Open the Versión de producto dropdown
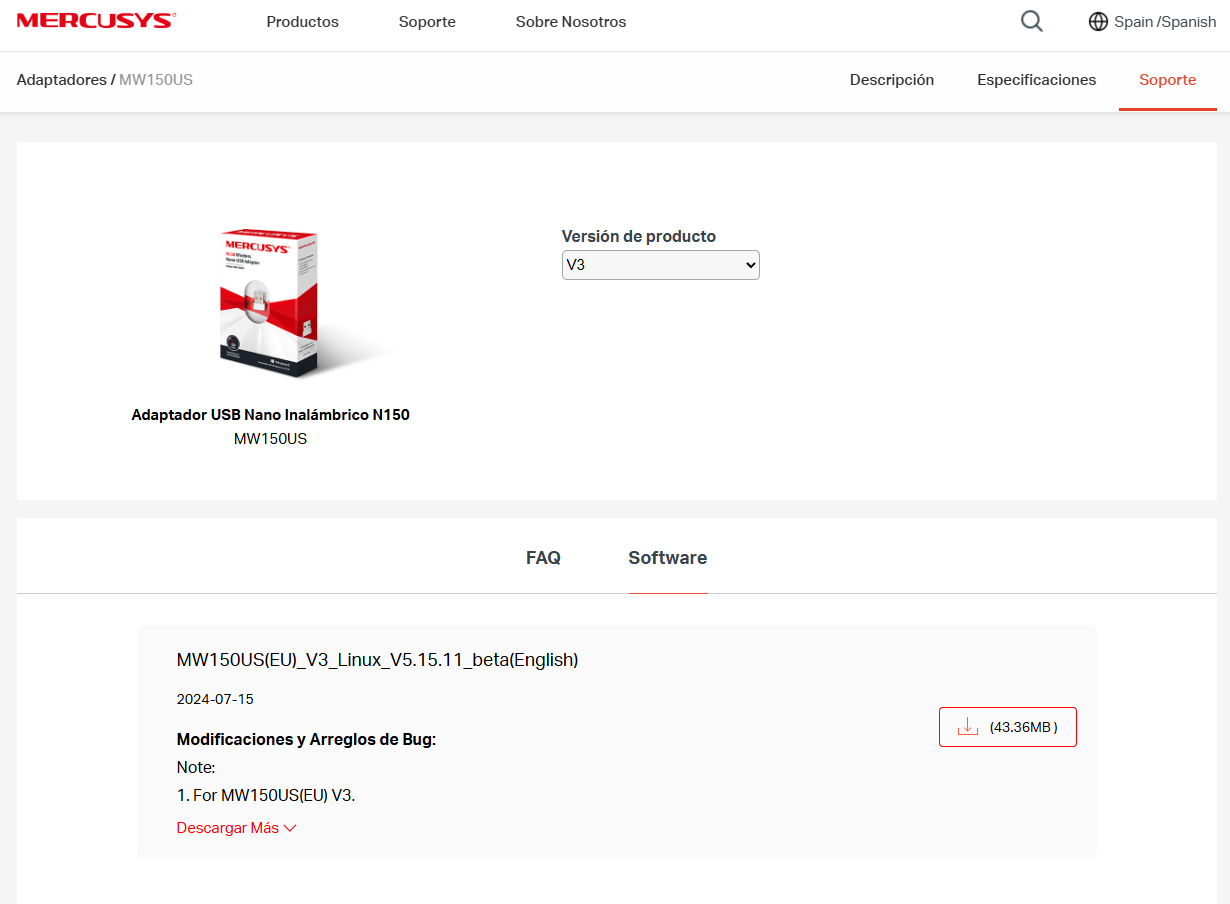 pyautogui.click(x=660, y=265)
